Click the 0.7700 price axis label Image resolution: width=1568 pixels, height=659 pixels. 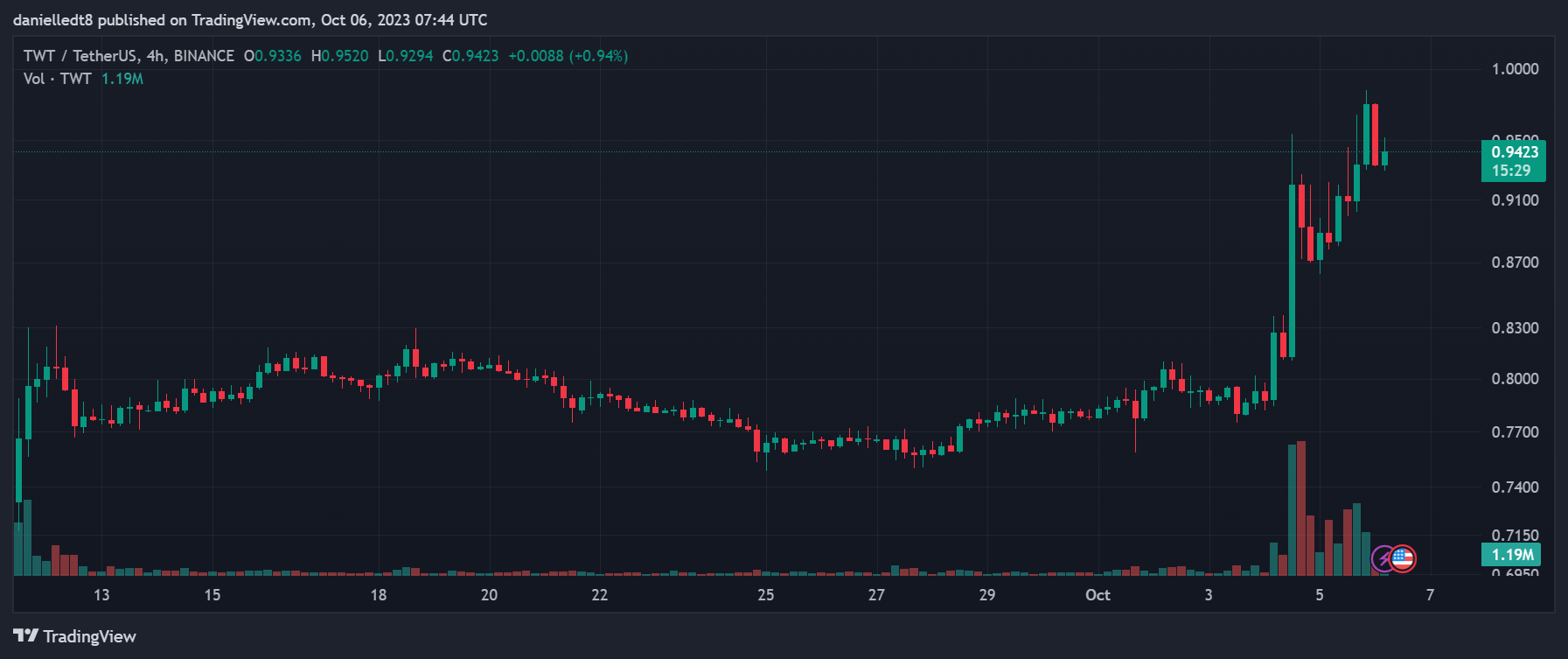point(1515,432)
